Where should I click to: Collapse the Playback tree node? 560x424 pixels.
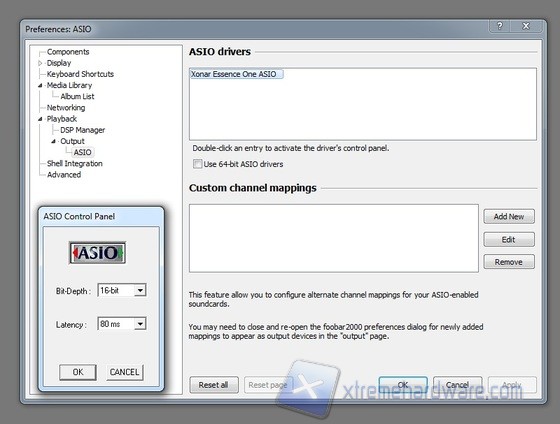coord(40,119)
